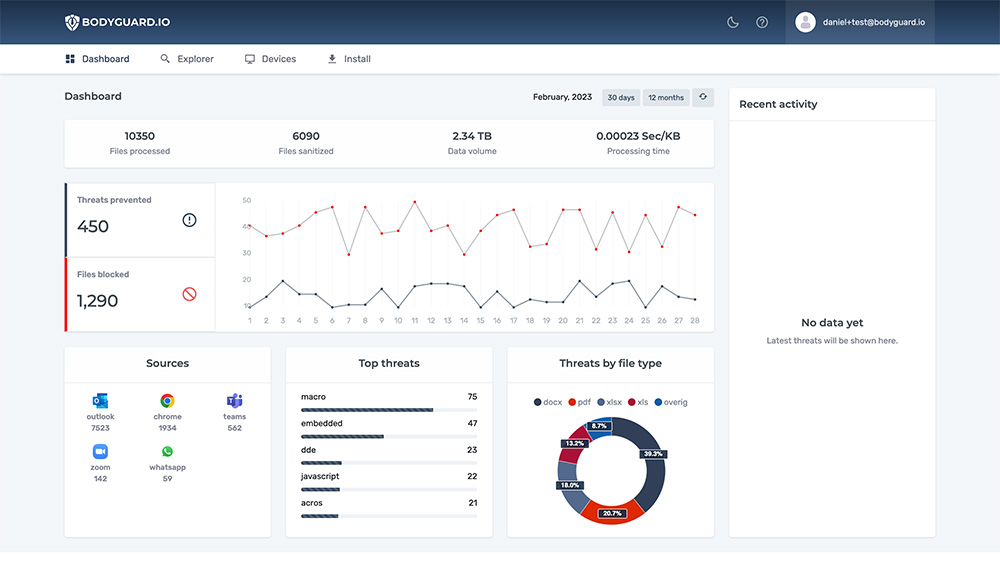Open the Install tab
Screen dimensions: 1000x564
coord(349,59)
